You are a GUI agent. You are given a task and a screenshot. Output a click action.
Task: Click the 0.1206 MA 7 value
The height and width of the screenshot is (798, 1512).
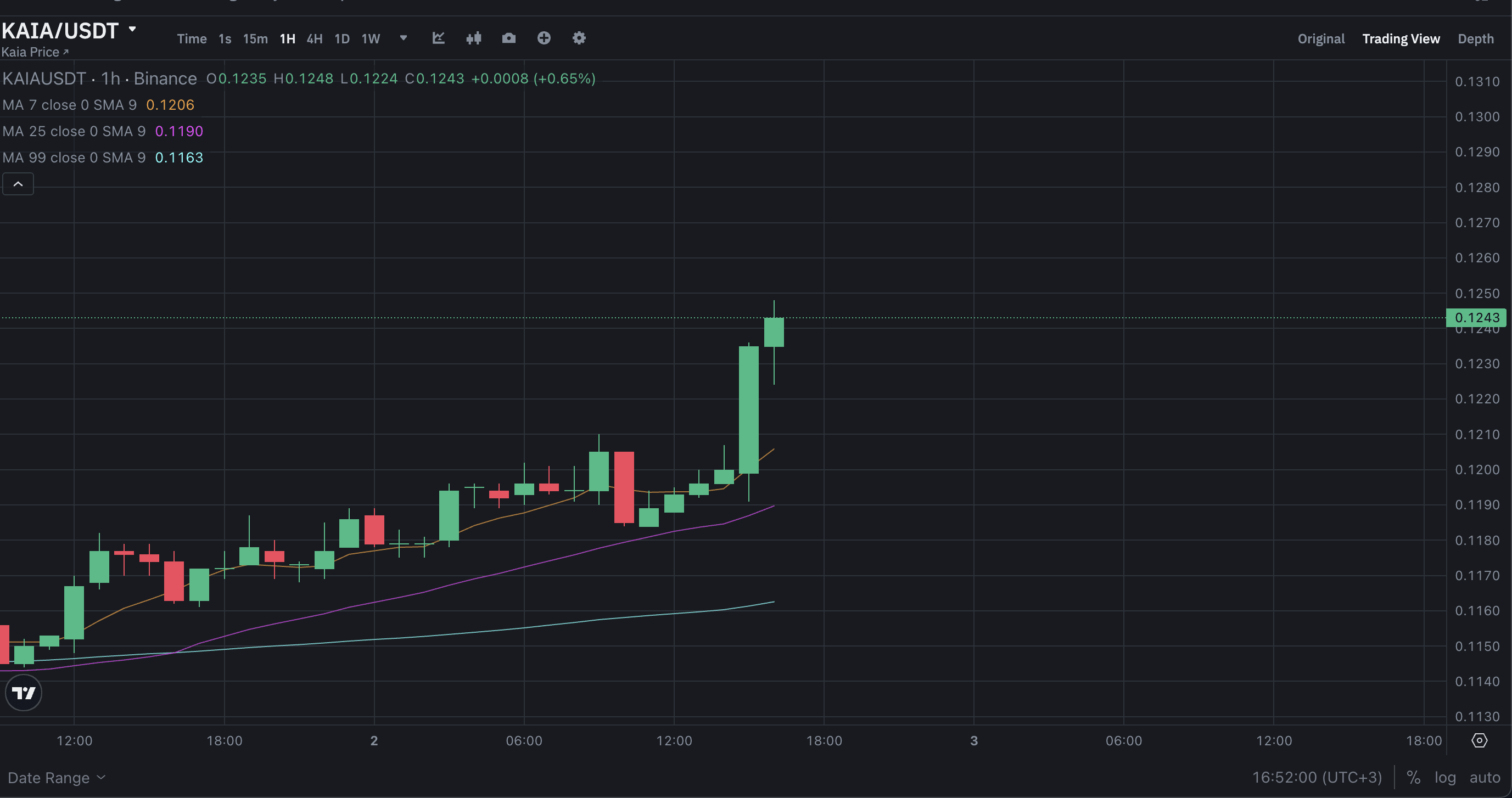(x=170, y=105)
